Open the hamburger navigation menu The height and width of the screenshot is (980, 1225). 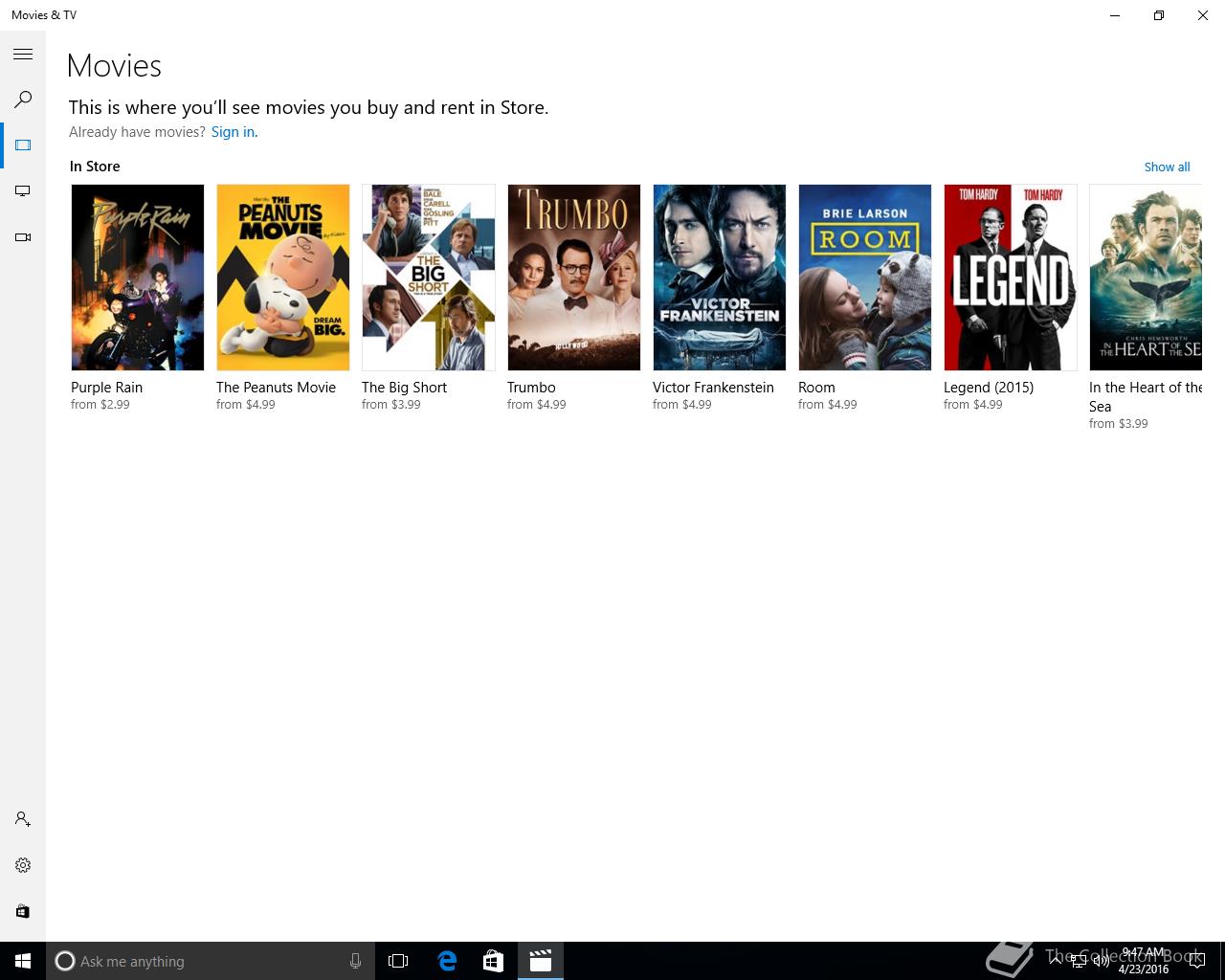click(x=23, y=55)
